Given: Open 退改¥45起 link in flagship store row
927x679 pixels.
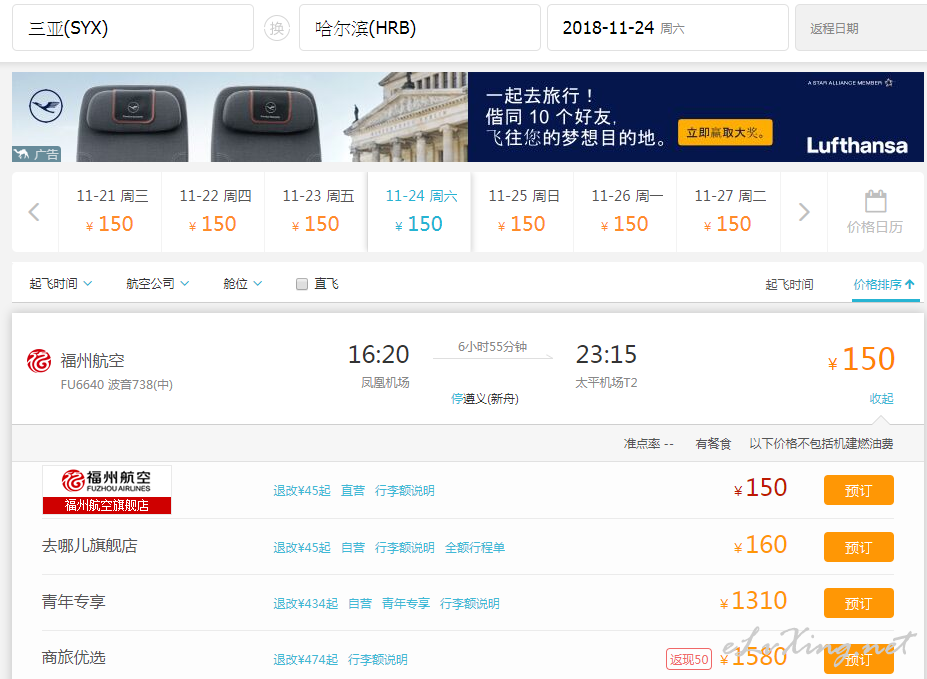Looking at the screenshot, I should pyautogui.click(x=302, y=490).
